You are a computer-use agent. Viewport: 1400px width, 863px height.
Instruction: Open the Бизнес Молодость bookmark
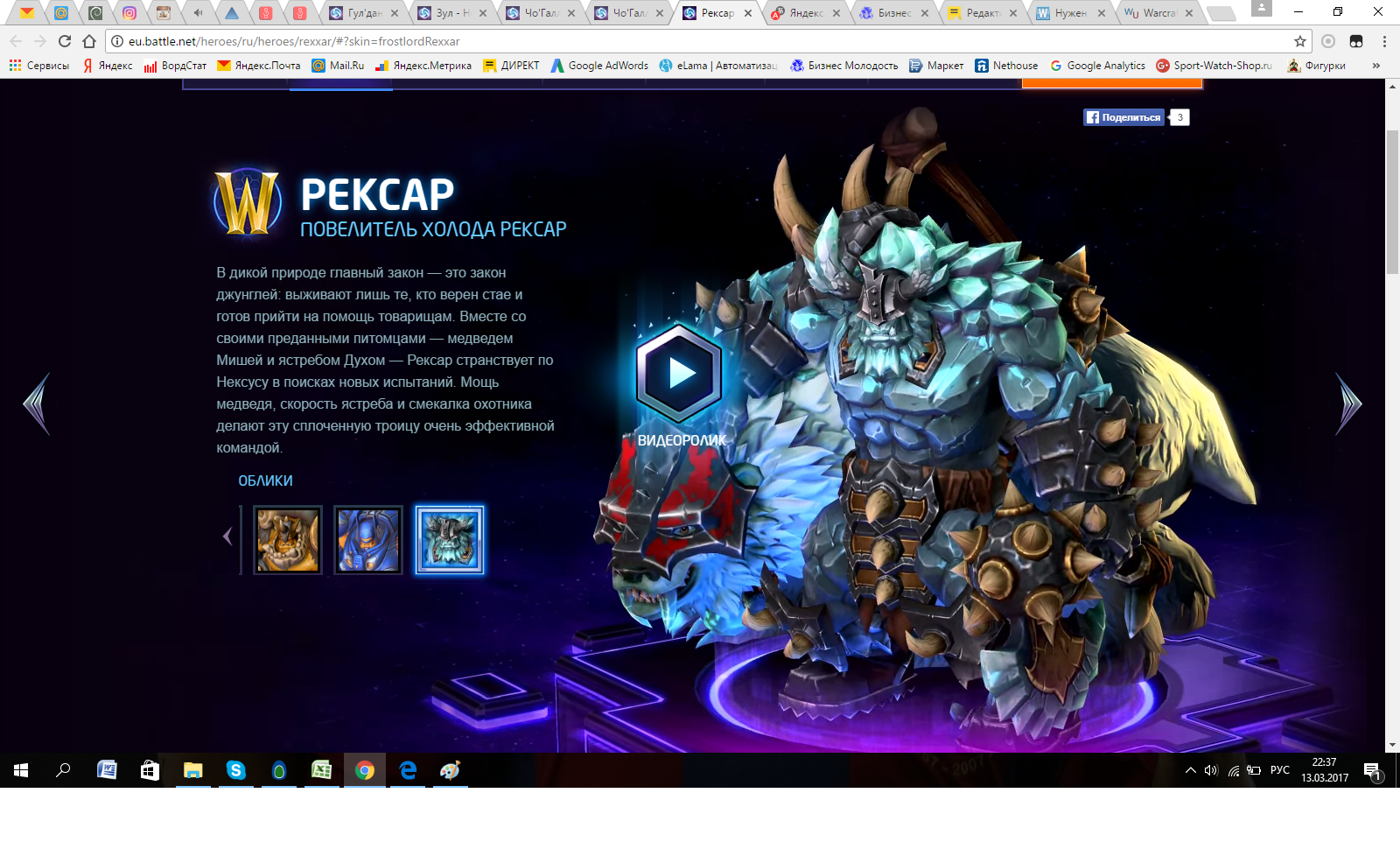tap(844, 66)
